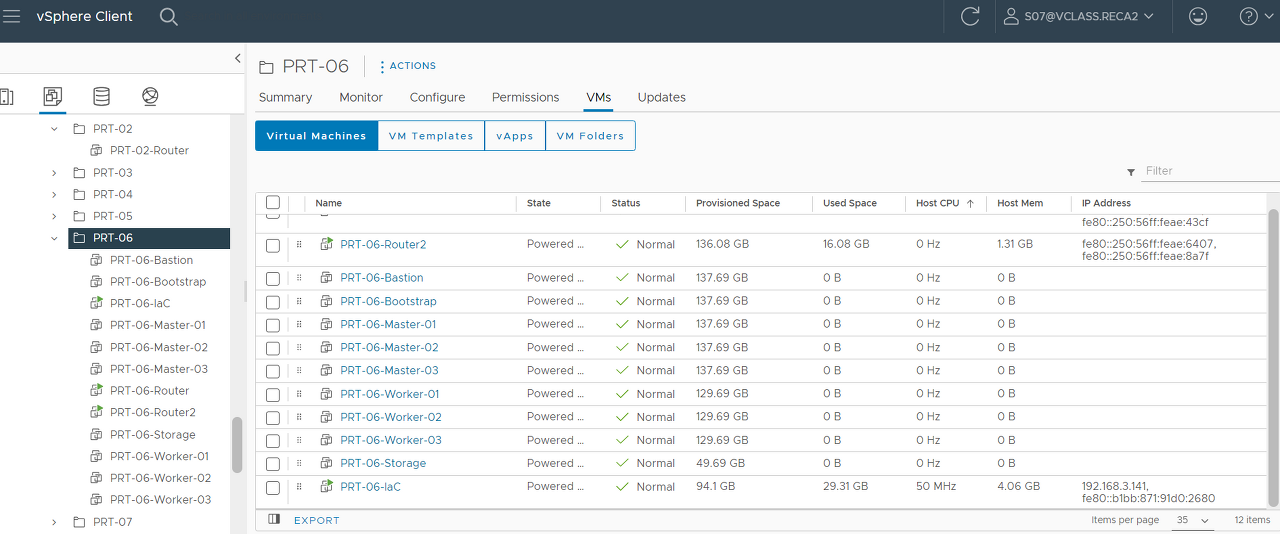The width and height of the screenshot is (1280, 534).
Task: Open the hamburger main menu
Action: [12, 16]
